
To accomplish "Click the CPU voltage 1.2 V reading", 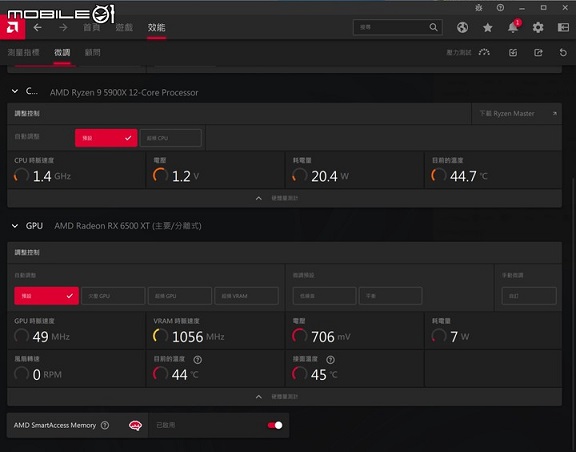I will pos(186,176).
